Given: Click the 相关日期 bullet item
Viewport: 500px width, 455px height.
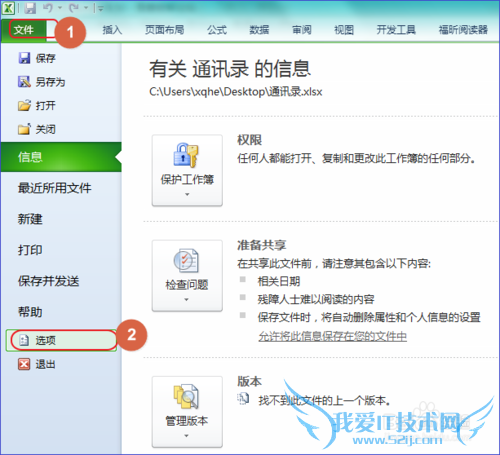Looking at the screenshot, I should tap(279, 281).
